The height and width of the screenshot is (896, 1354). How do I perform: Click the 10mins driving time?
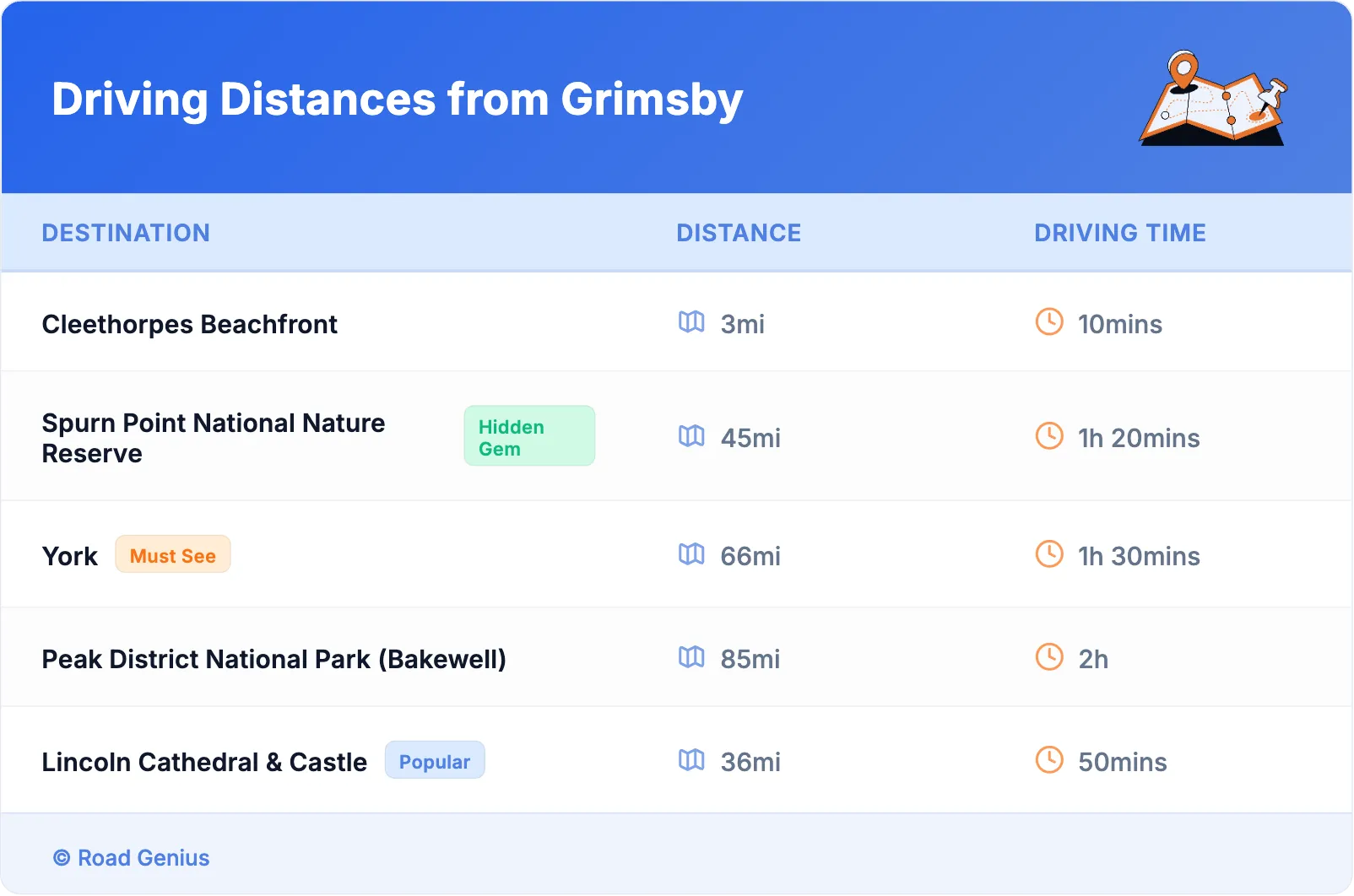pyautogui.click(x=1120, y=324)
